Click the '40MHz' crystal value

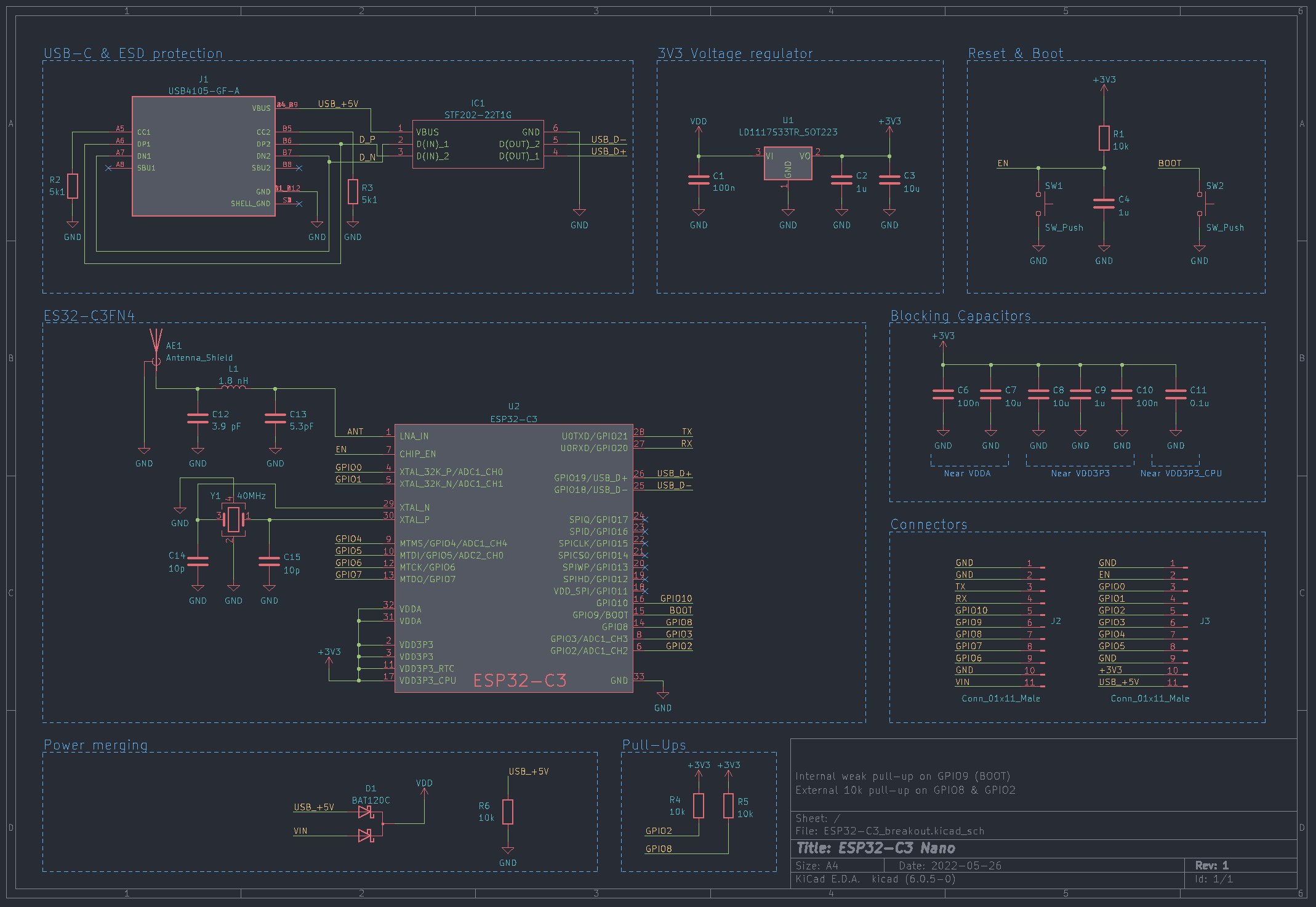251,496
